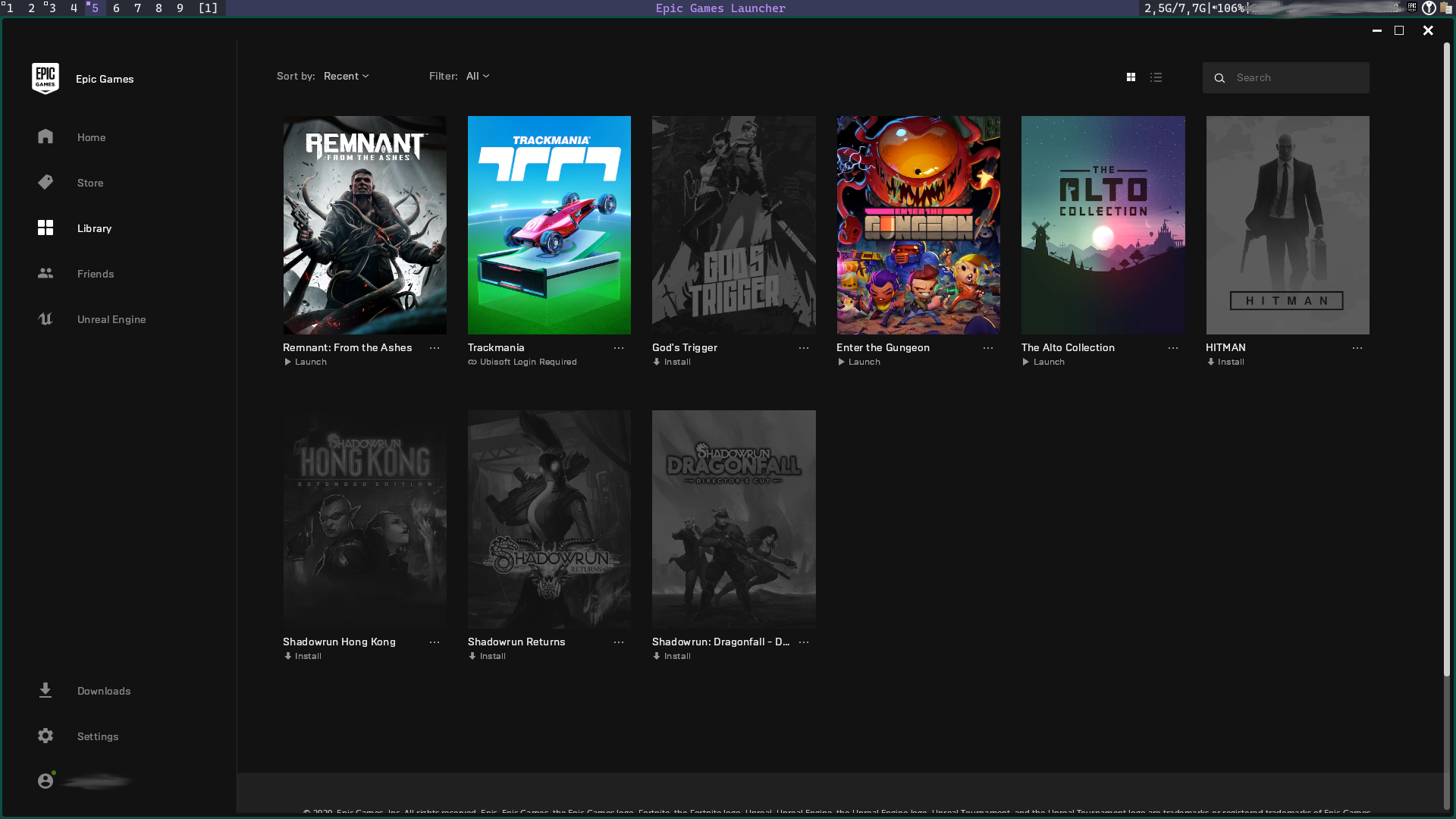
Task: Click the Trackmania options menu
Action: pyautogui.click(x=619, y=347)
